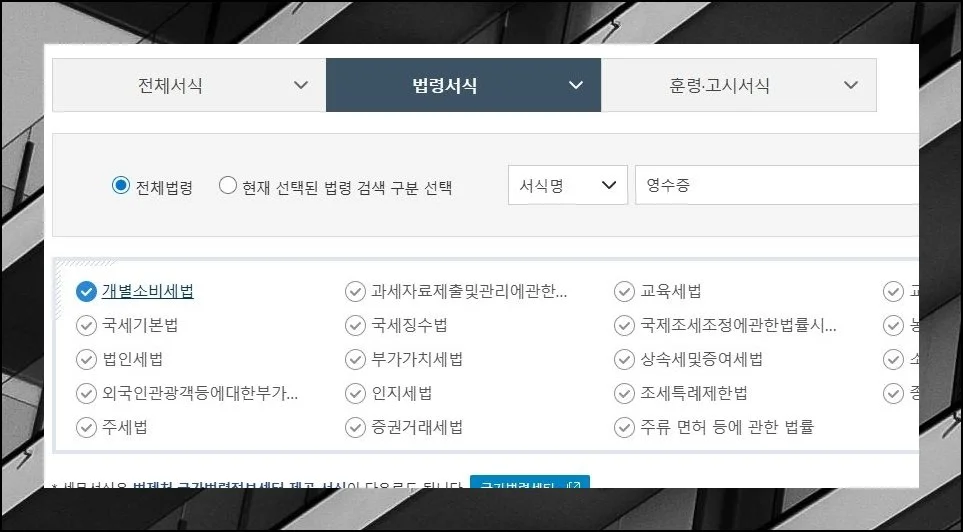The width and height of the screenshot is (963, 532).
Task: Open the 국제조세조정에관한법률시... entry
Action: 738,325
